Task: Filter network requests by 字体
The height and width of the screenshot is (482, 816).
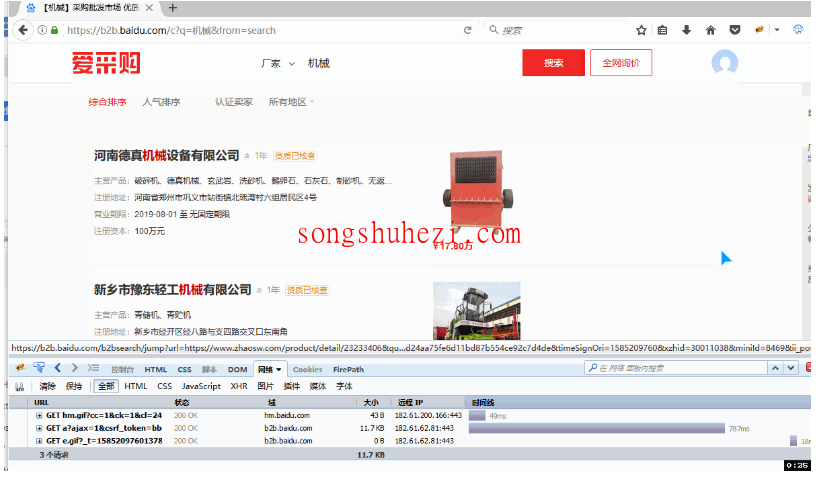Action: pyautogui.click(x=344, y=386)
